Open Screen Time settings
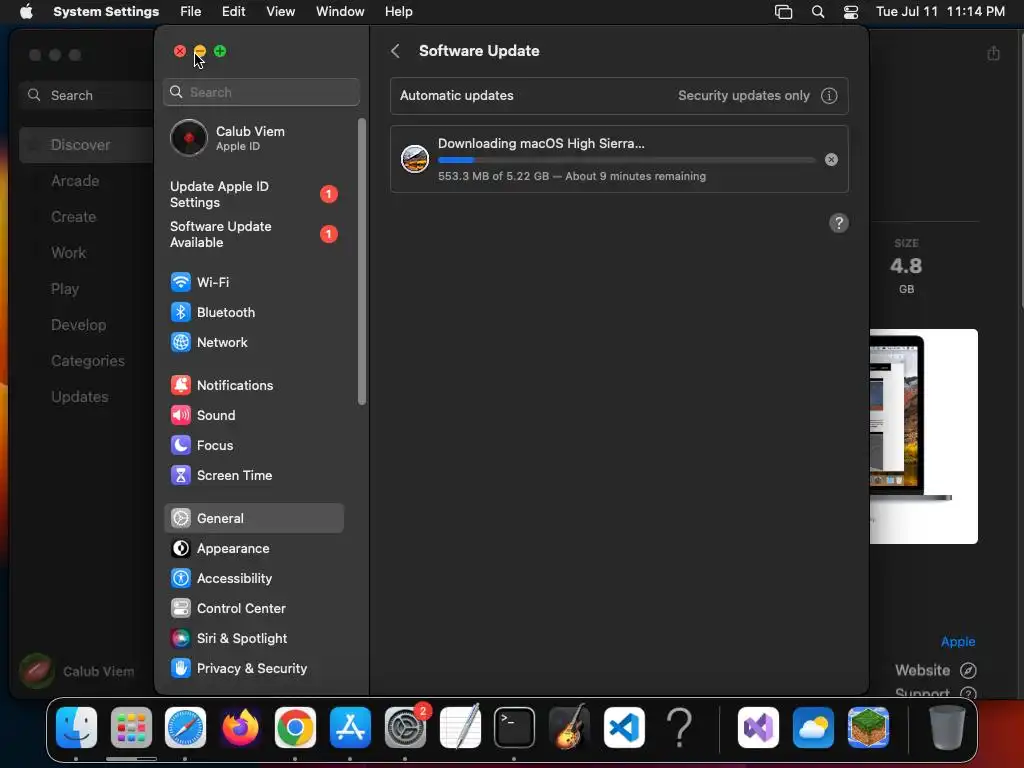1024x768 pixels. (x=253, y=475)
